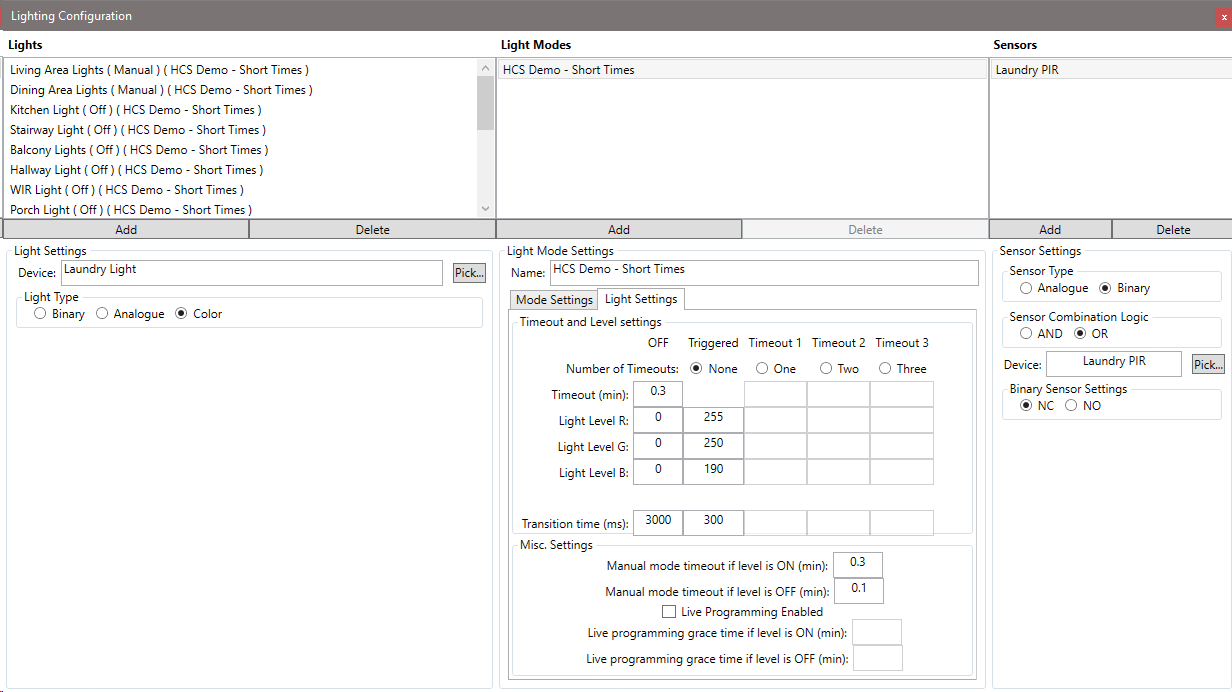
Task: Click the Triggered Light Level R field
Action: pyautogui.click(x=713, y=420)
